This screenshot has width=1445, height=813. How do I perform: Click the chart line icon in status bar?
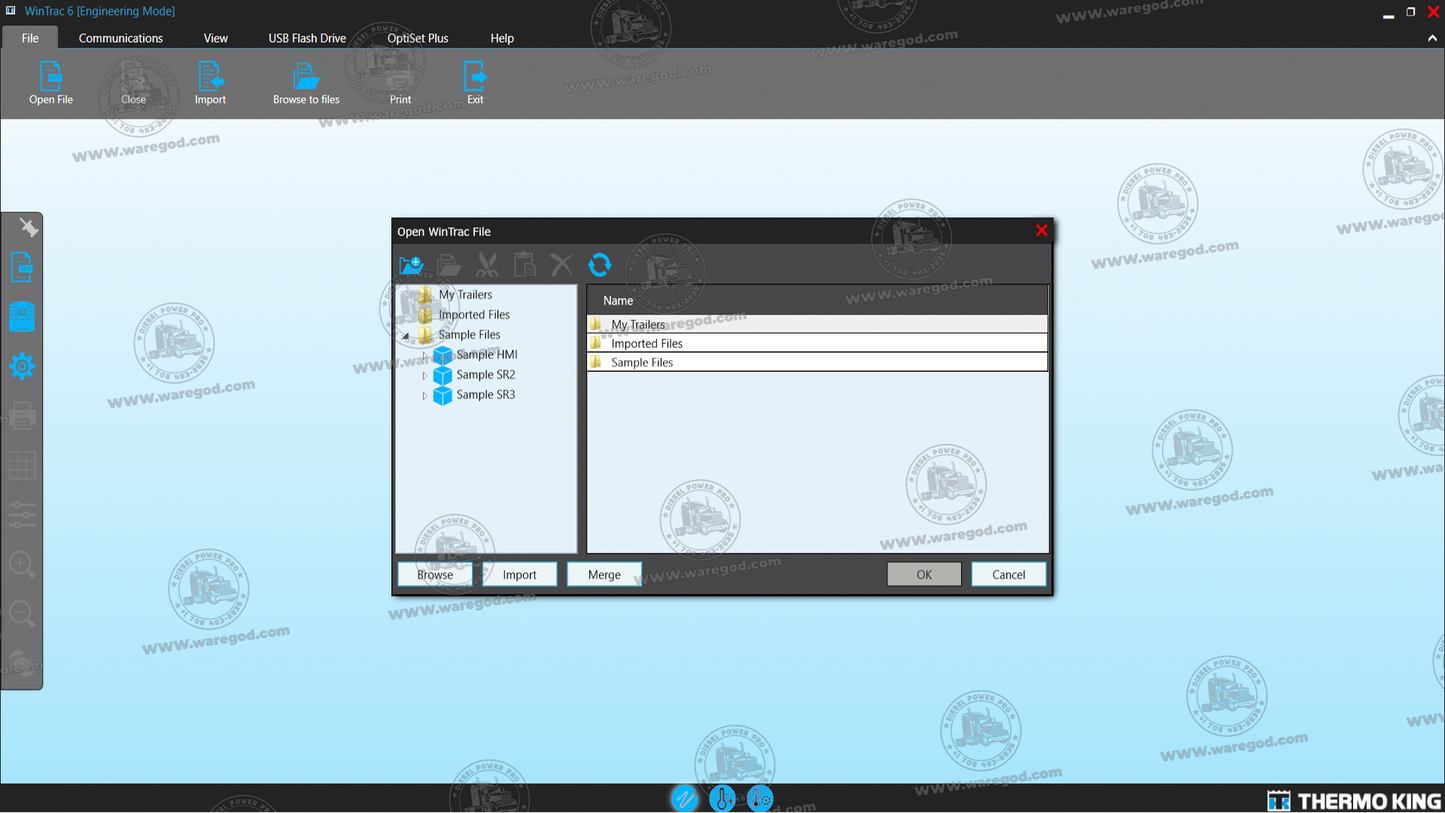[684, 798]
